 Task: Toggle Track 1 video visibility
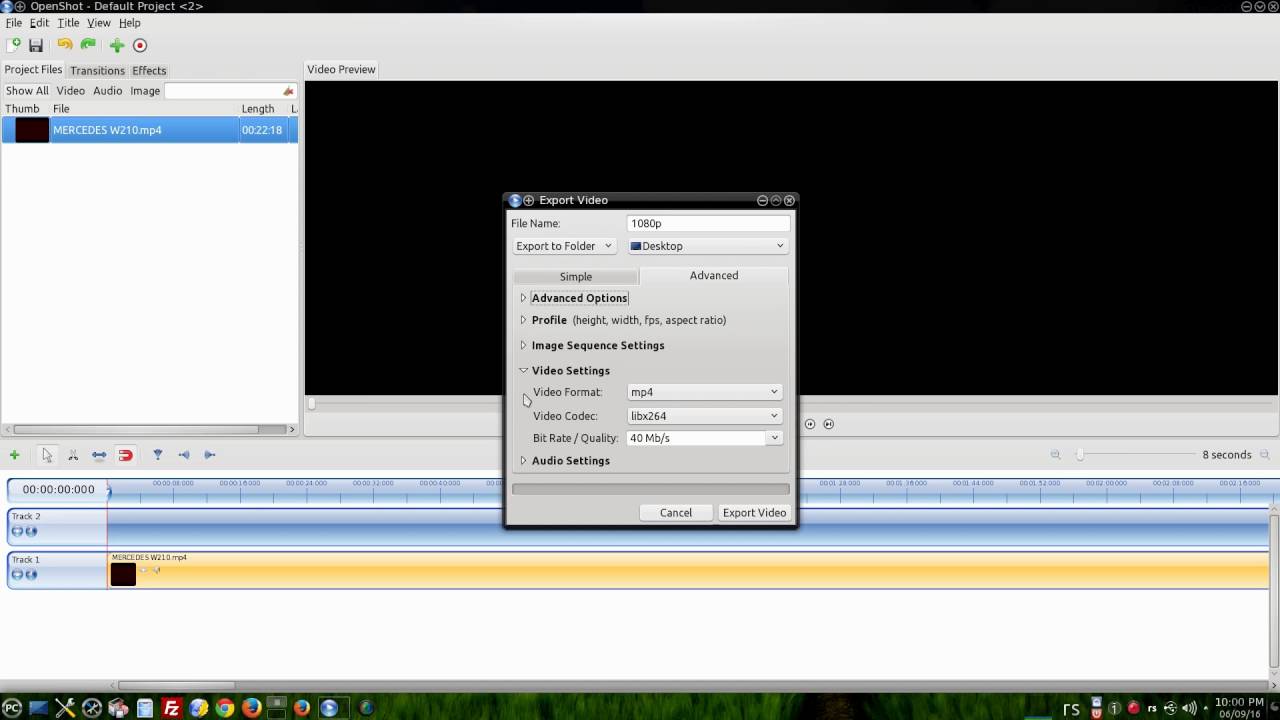(x=17, y=574)
